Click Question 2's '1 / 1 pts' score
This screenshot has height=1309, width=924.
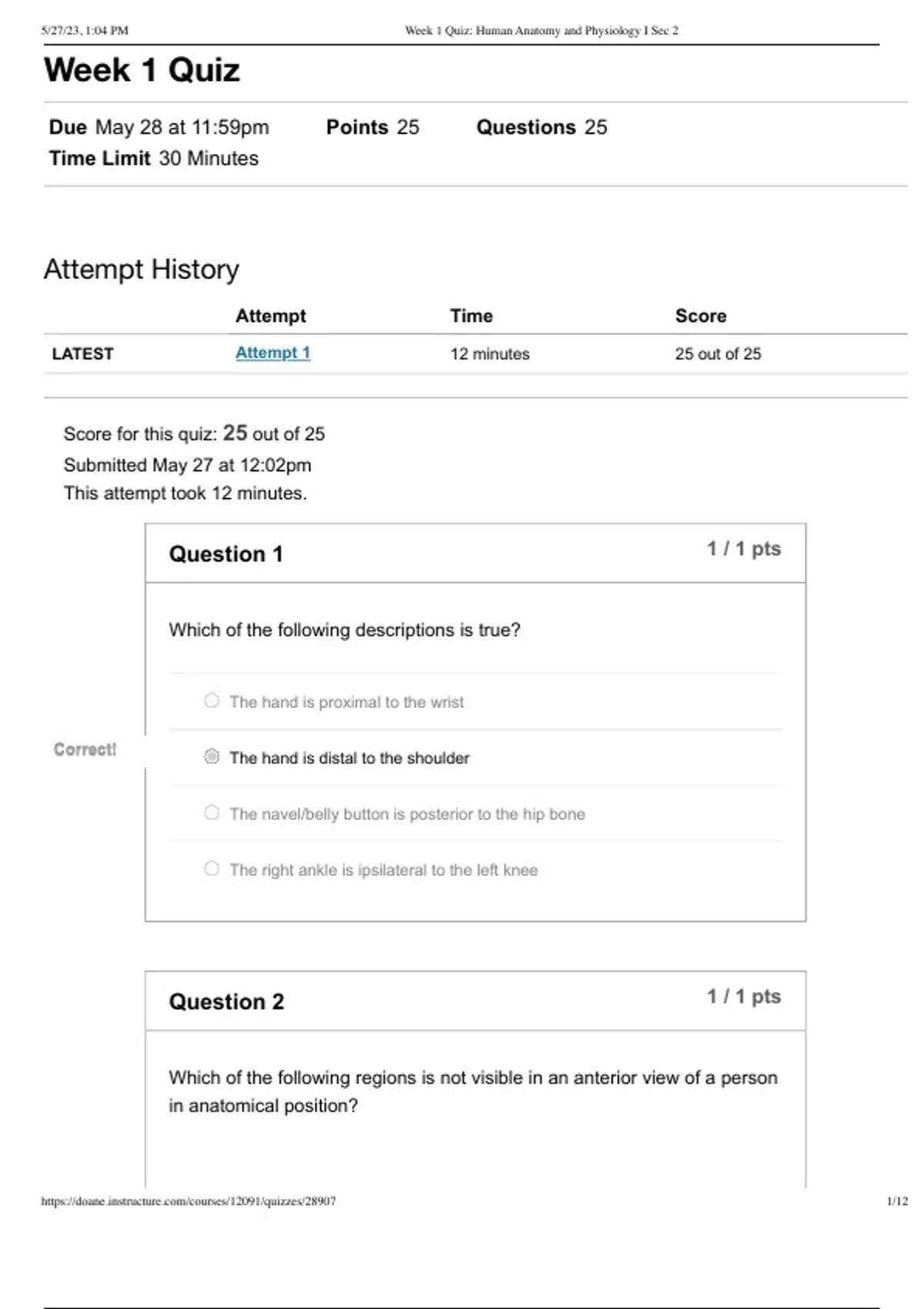[x=744, y=996]
